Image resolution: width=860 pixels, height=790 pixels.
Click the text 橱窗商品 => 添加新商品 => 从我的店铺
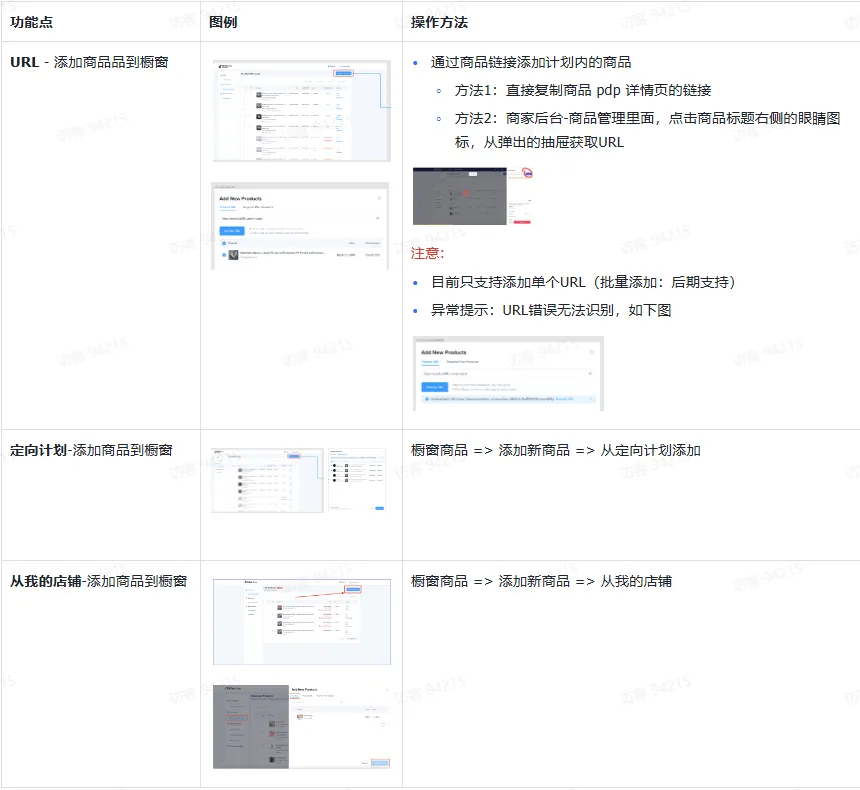[x=541, y=582]
